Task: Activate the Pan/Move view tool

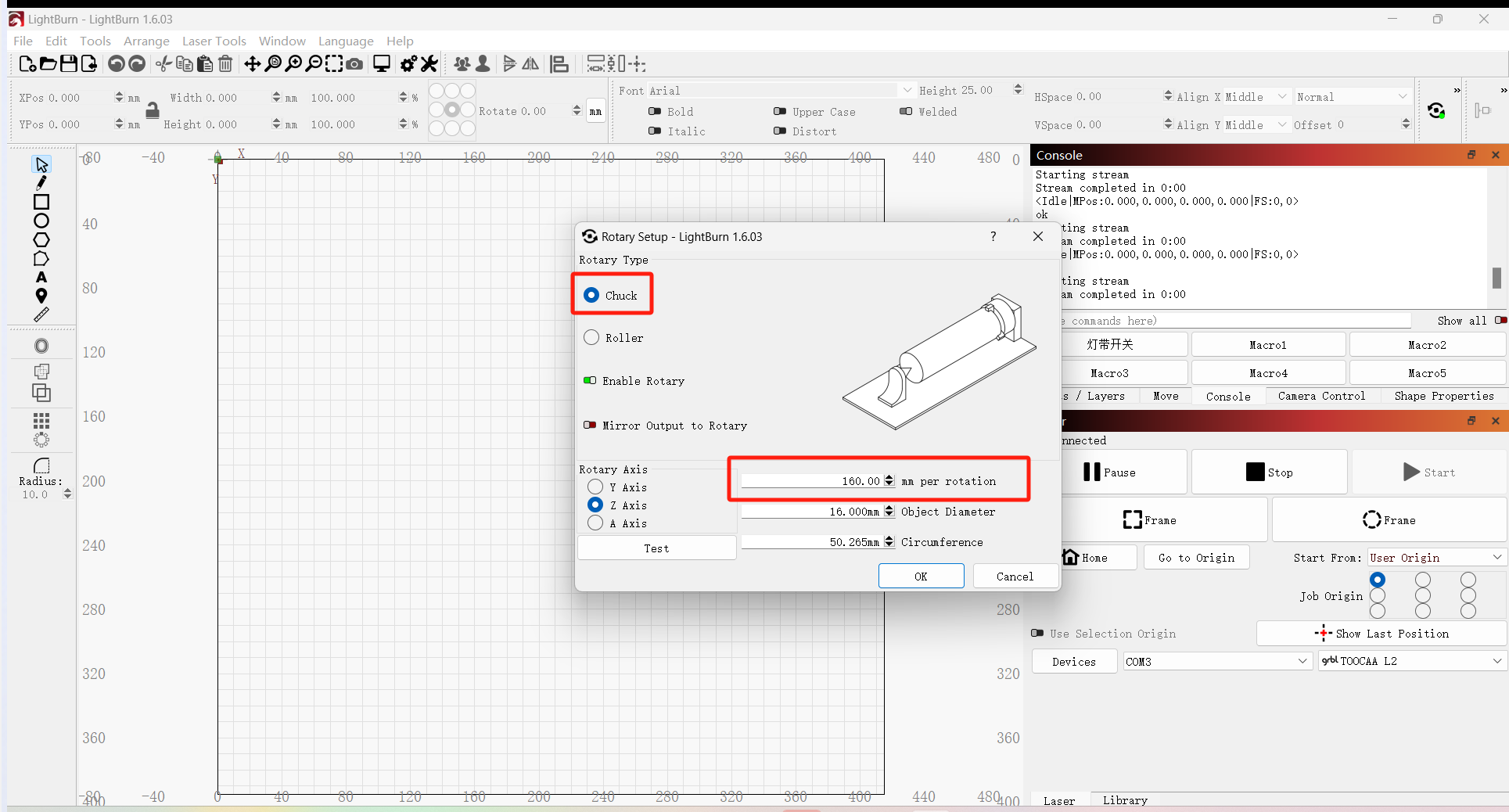Action: click(253, 64)
